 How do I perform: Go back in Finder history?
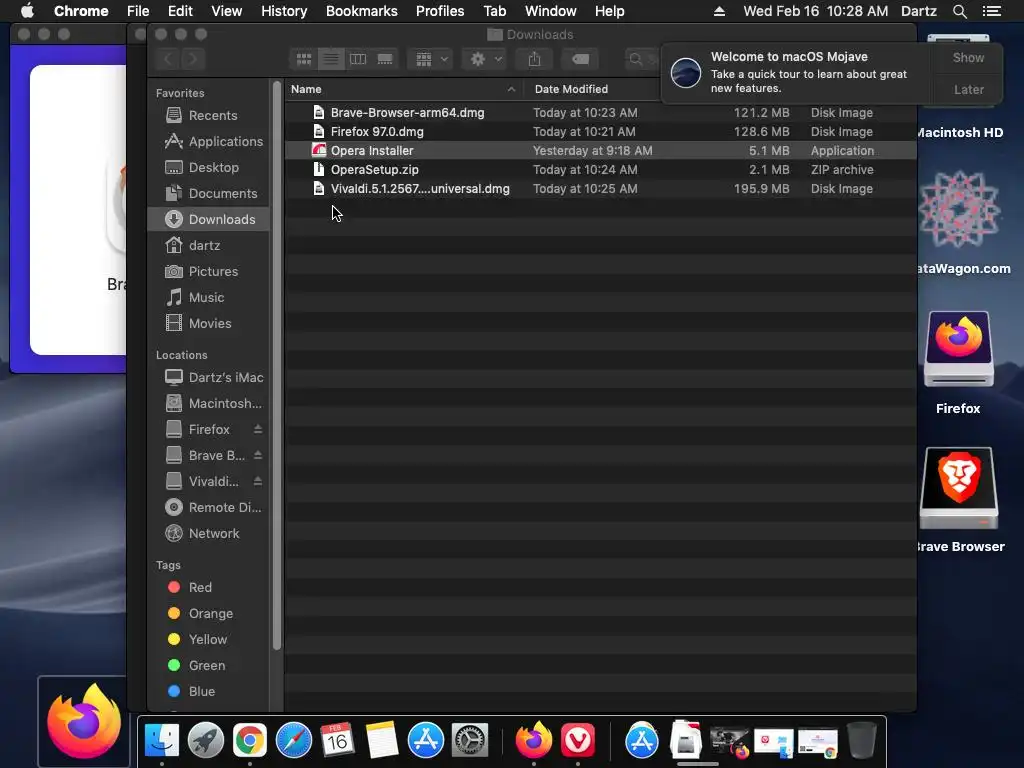click(168, 59)
